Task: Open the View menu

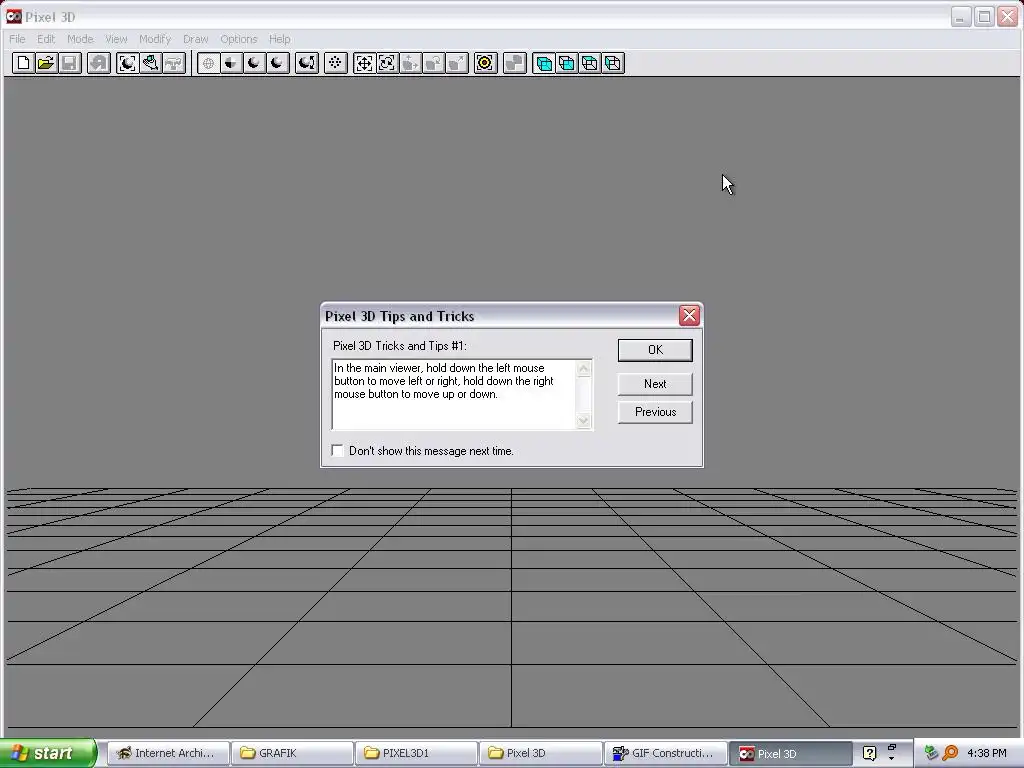Action: (116, 39)
